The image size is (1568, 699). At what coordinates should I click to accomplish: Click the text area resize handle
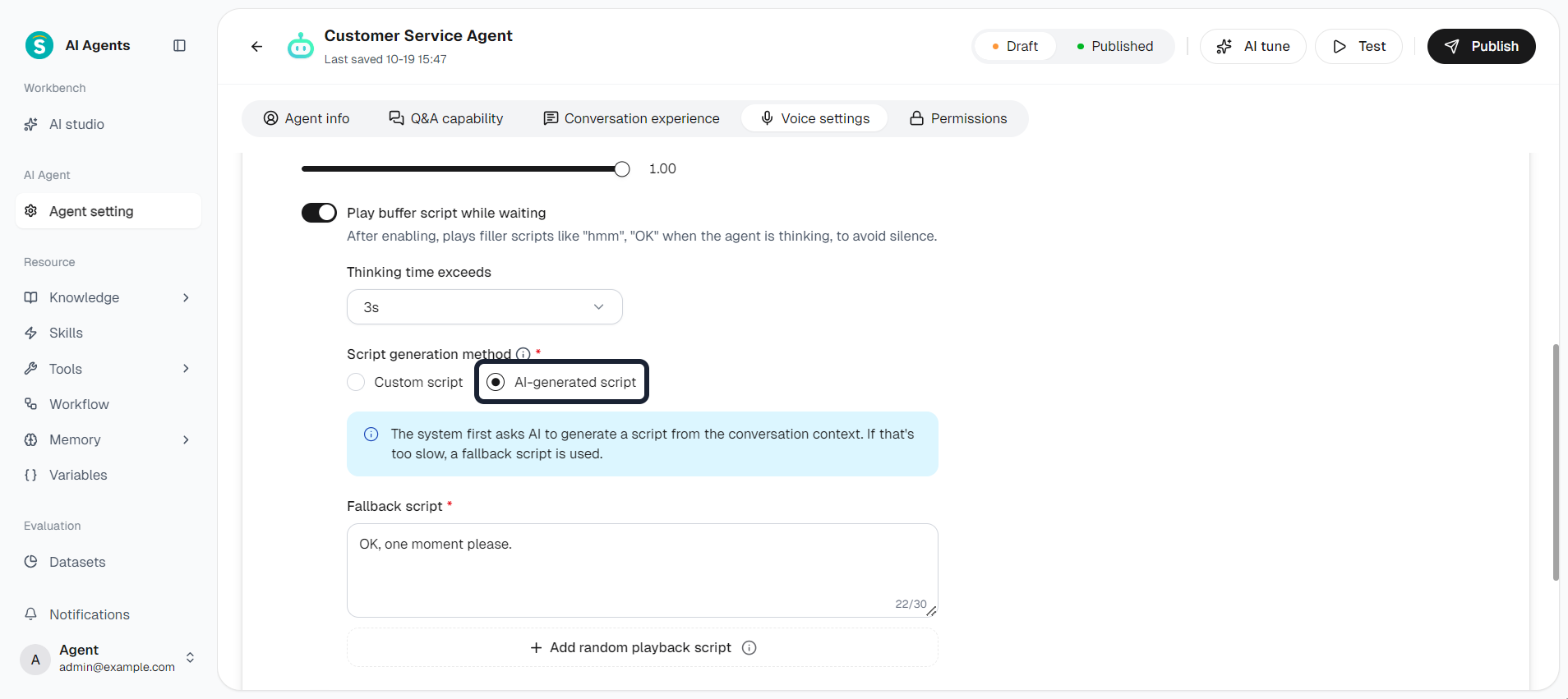click(x=932, y=611)
